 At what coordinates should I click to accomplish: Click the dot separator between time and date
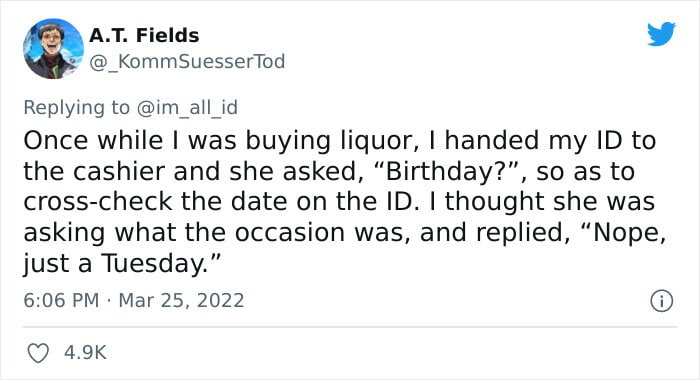coord(108,301)
